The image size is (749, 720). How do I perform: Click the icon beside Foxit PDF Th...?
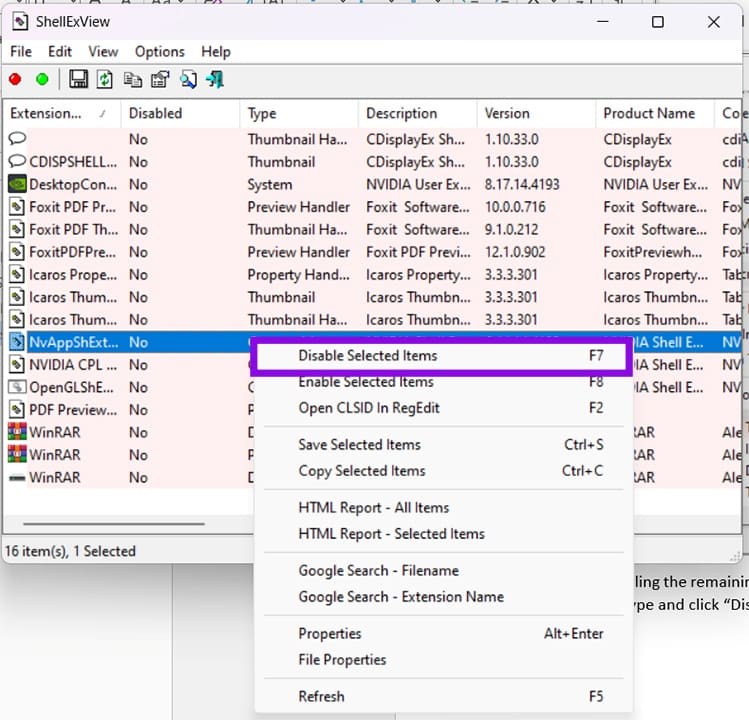click(x=17, y=229)
